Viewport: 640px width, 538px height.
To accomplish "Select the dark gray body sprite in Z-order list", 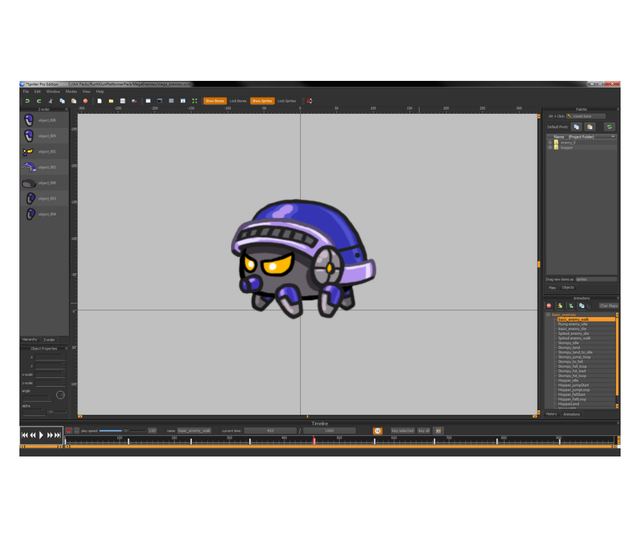I will click(29, 183).
